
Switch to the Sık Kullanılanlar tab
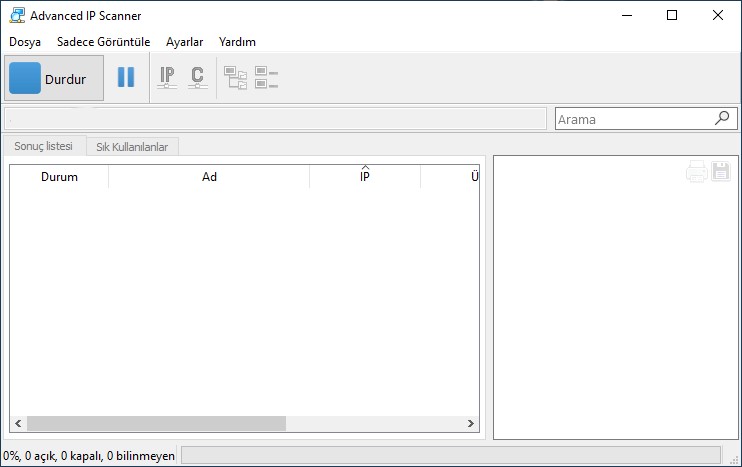tap(132, 147)
